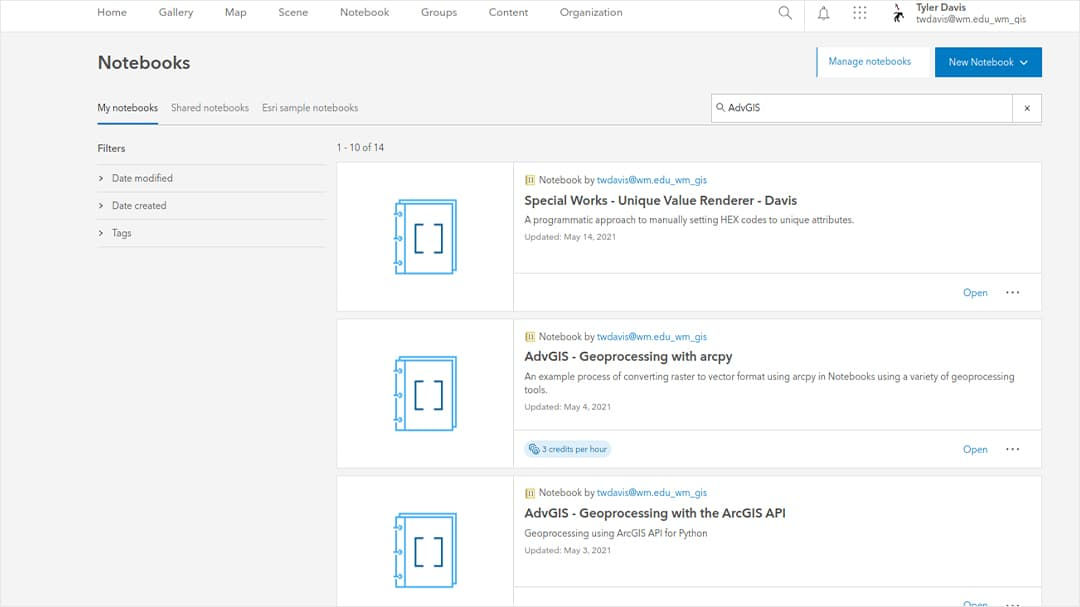Open the app launcher grid icon

[x=860, y=13]
